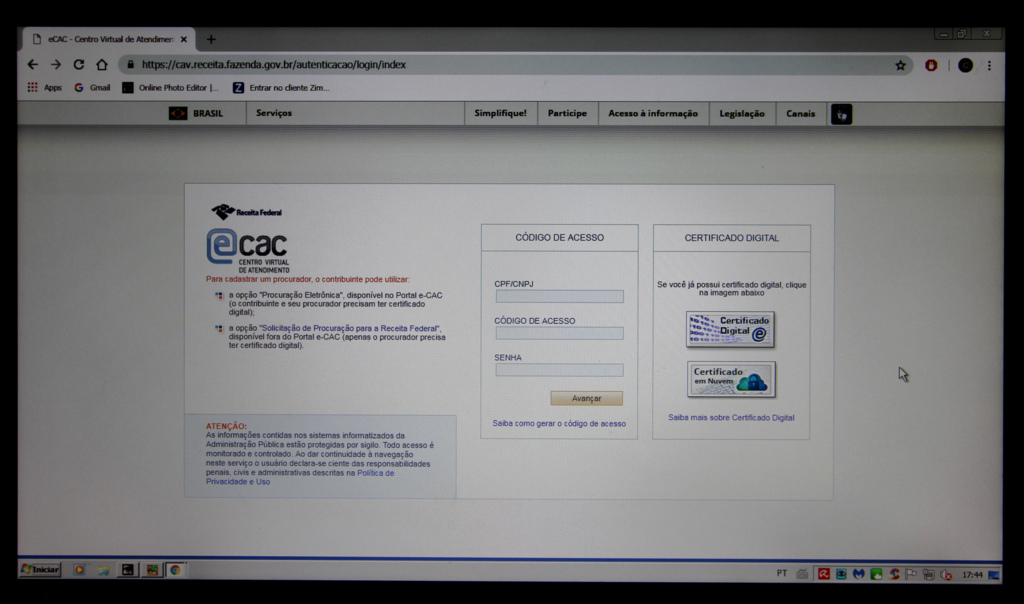The width and height of the screenshot is (1024, 604).
Task: Open the Windows Iniciar start menu
Action: click(x=40, y=569)
